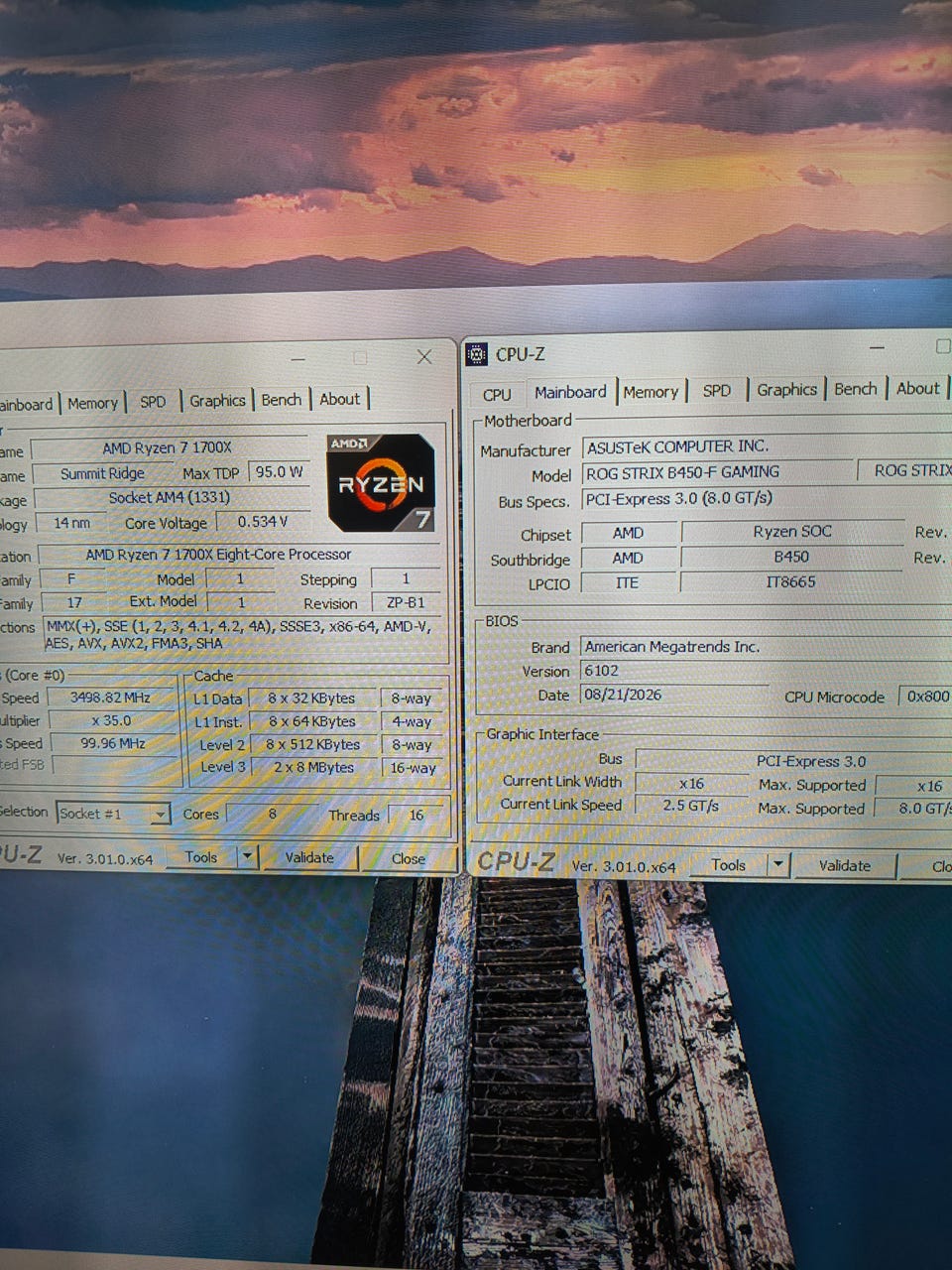Viewport: 952px width, 1270px height.
Task: Open SPD tab in the mainboard window
Action: [716, 391]
